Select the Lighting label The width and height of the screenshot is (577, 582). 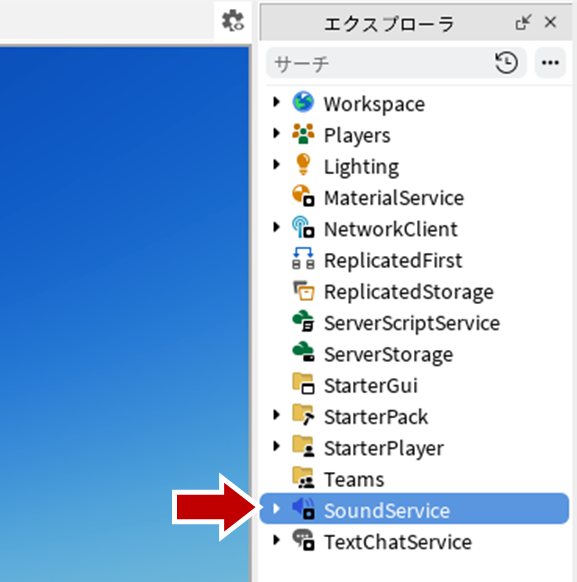point(361,167)
